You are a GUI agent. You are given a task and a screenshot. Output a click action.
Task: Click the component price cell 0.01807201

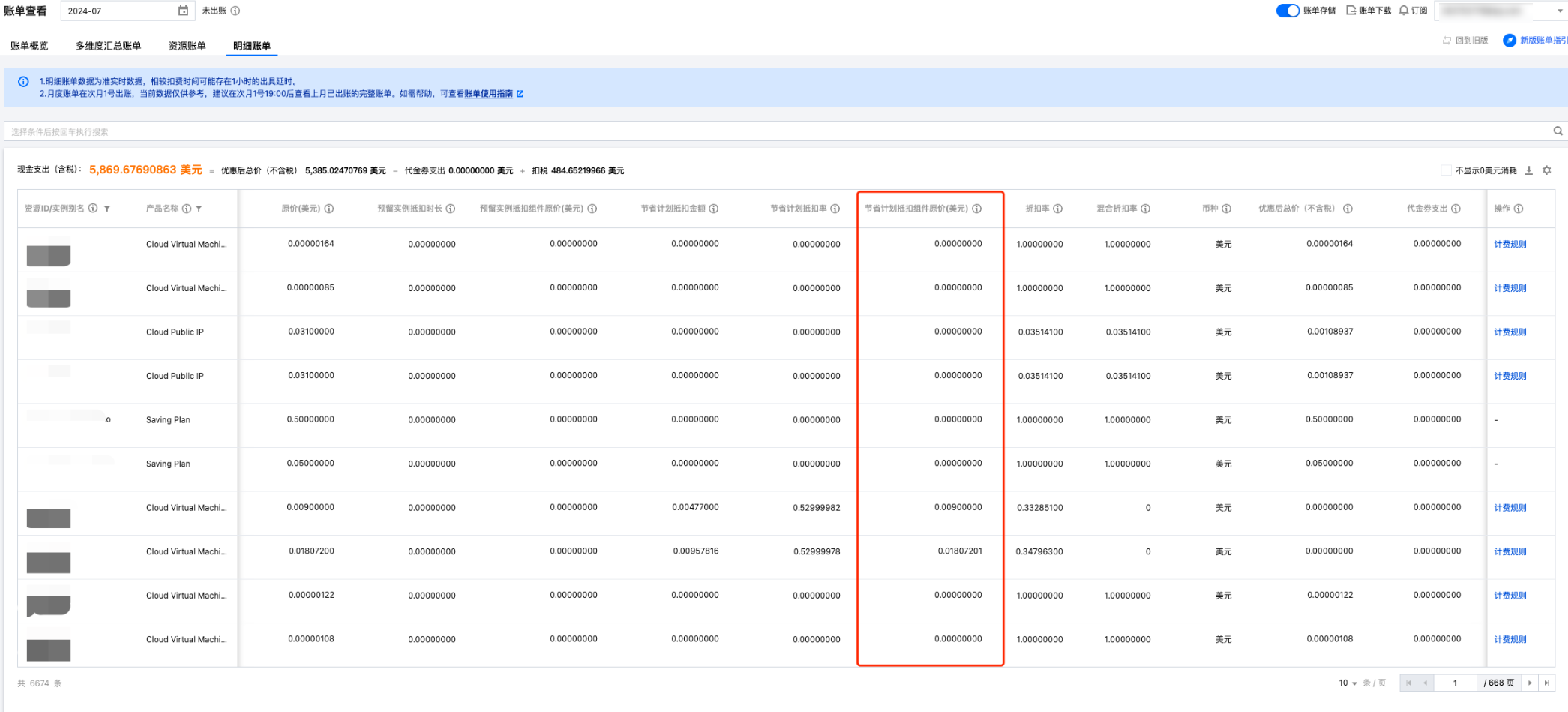click(960, 551)
